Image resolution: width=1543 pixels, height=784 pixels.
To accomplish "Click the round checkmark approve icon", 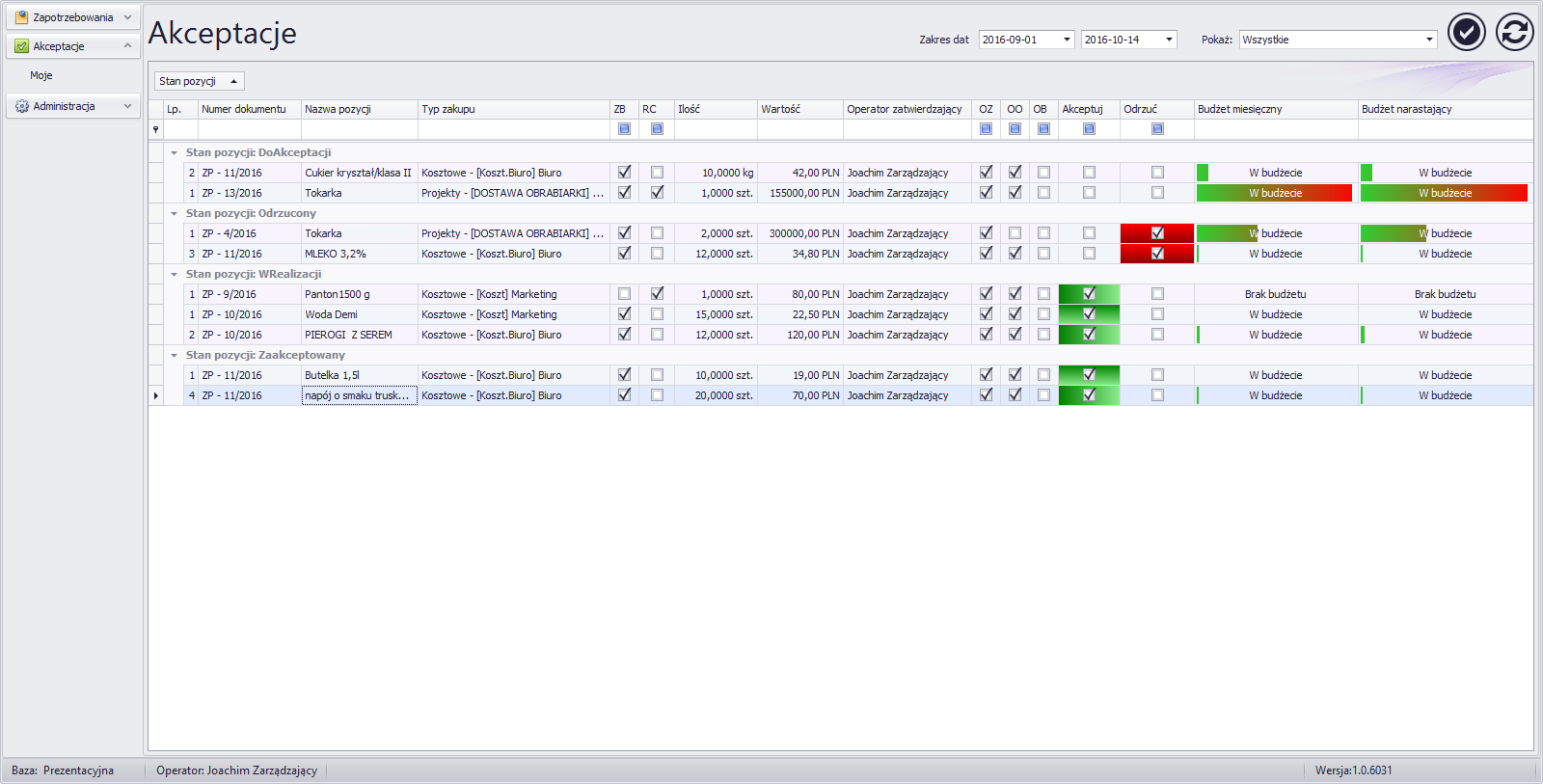I will [1467, 32].
